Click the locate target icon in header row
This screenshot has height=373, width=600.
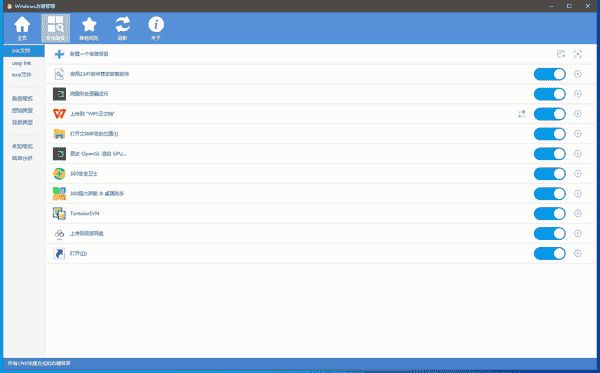click(578, 54)
